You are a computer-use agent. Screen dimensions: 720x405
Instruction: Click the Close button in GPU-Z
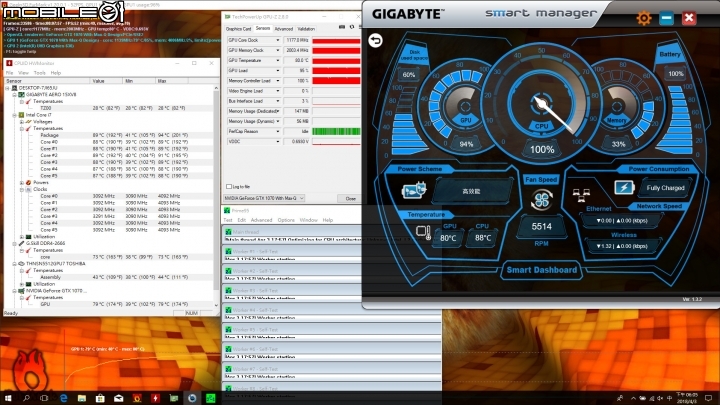click(350, 198)
